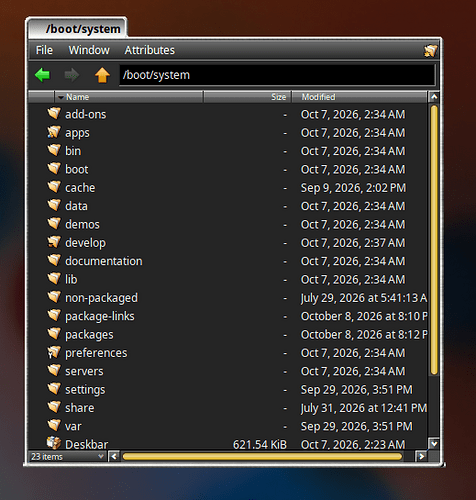Select the 'package-links' folder name
The image size is (476, 500).
coord(100,316)
